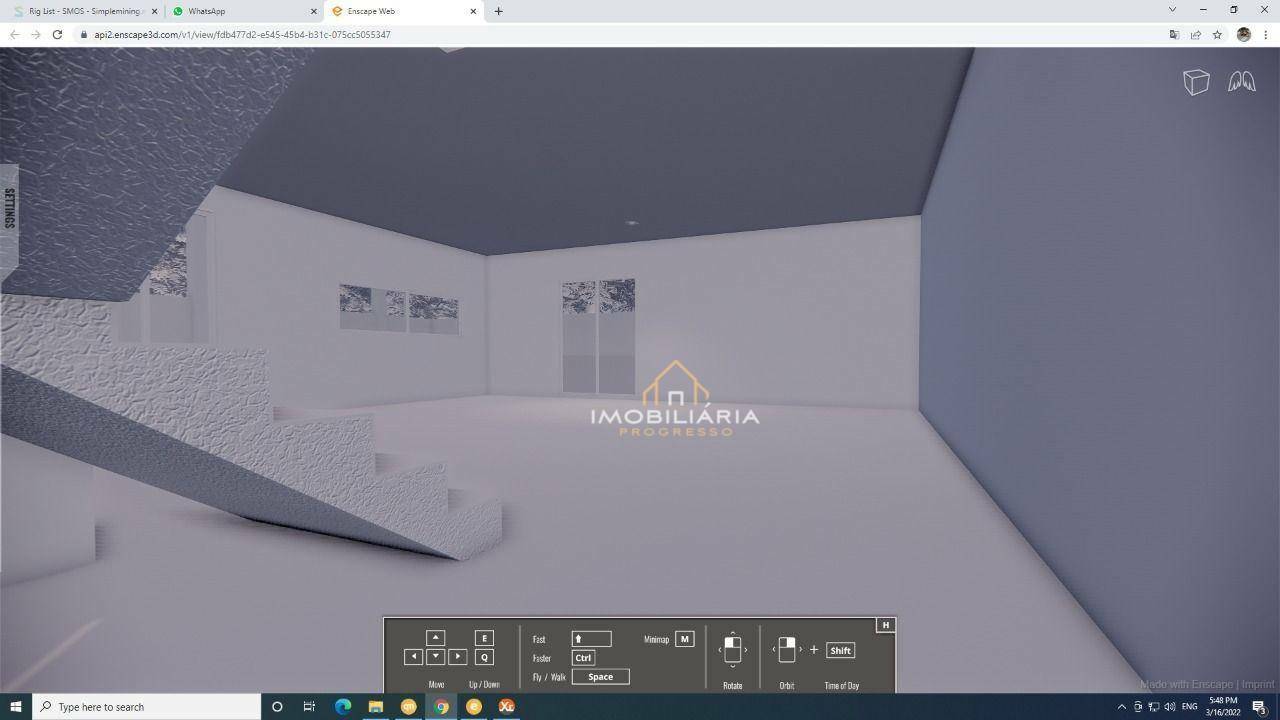Click the Meet Now tray icon
The width and height of the screenshot is (1280, 720).
point(1138,707)
